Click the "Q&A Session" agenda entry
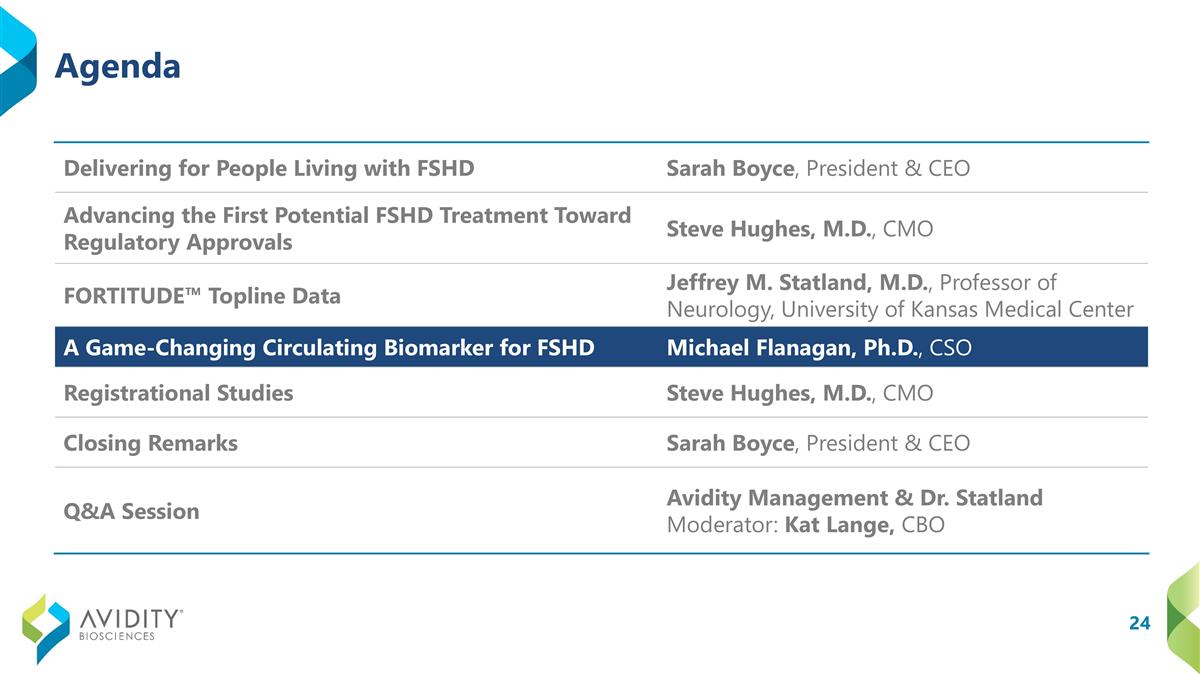1200x675 pixels. tap(131, 511)
